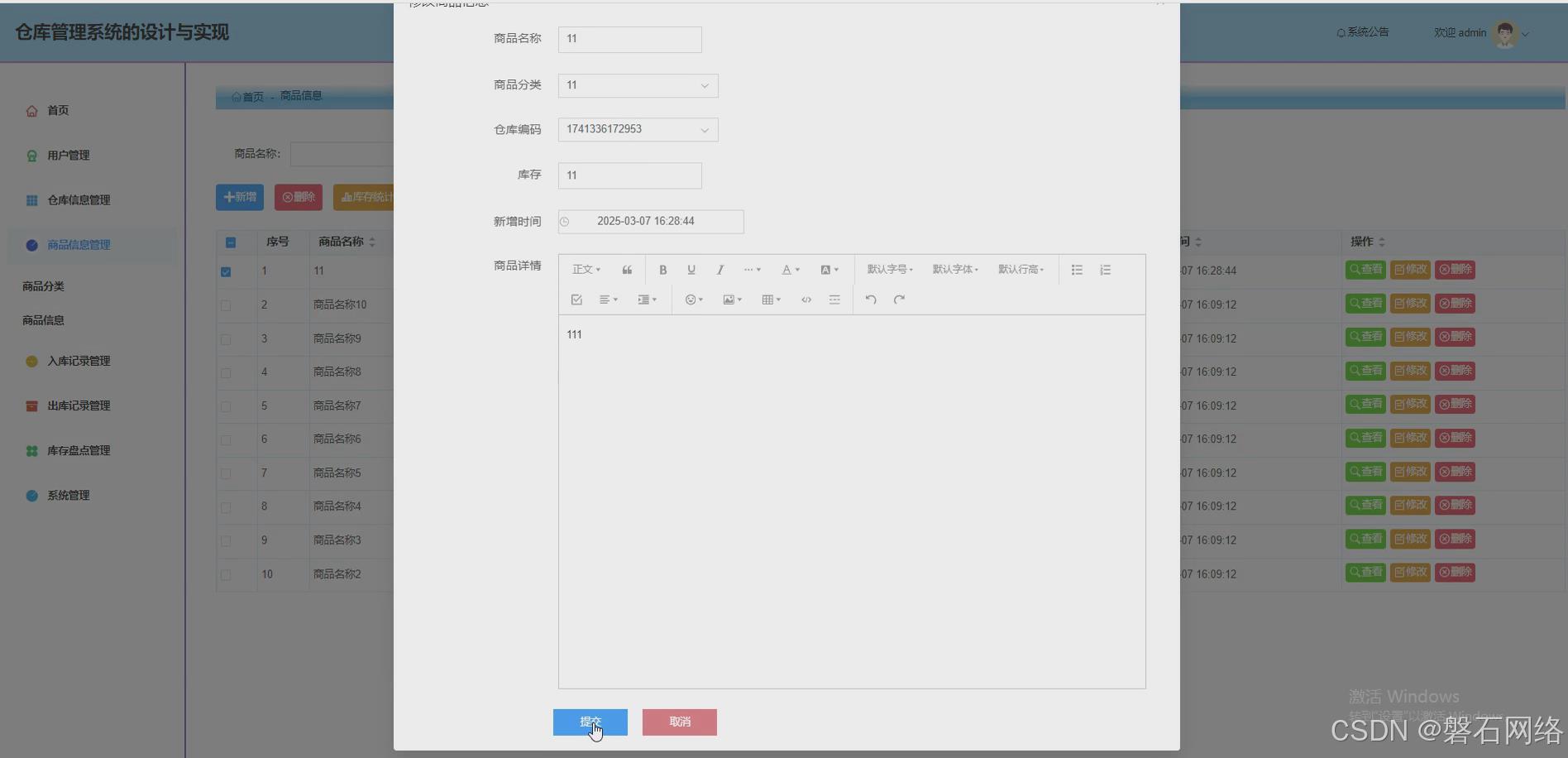Screen dimensions: 1568x758
Task: Expand the 商品分类 dropdown
Action: (638, 85)
